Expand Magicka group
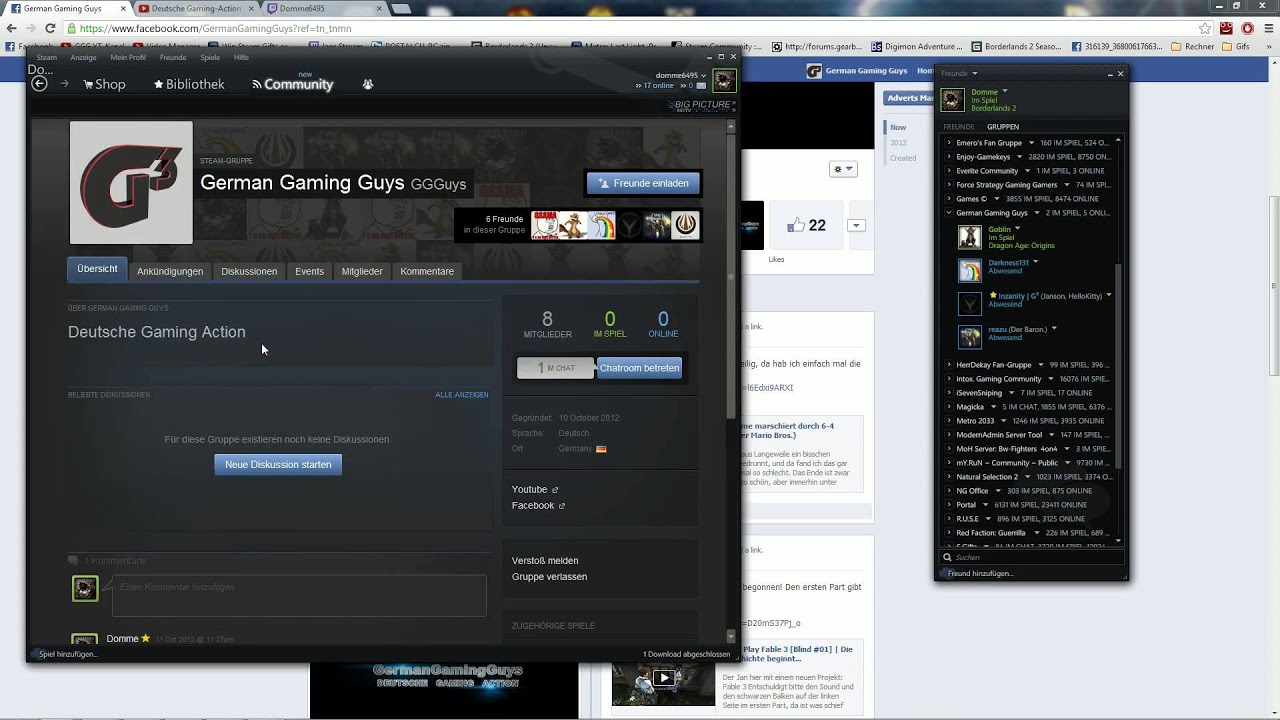Image resolution: width=1280 pixels, height=720 pixels. tap(949, 407)
